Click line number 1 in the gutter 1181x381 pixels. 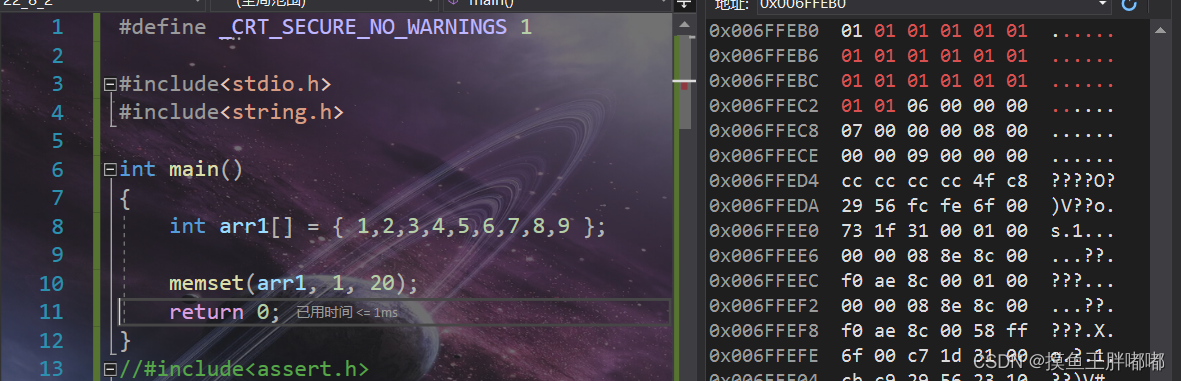click(57, 27)
